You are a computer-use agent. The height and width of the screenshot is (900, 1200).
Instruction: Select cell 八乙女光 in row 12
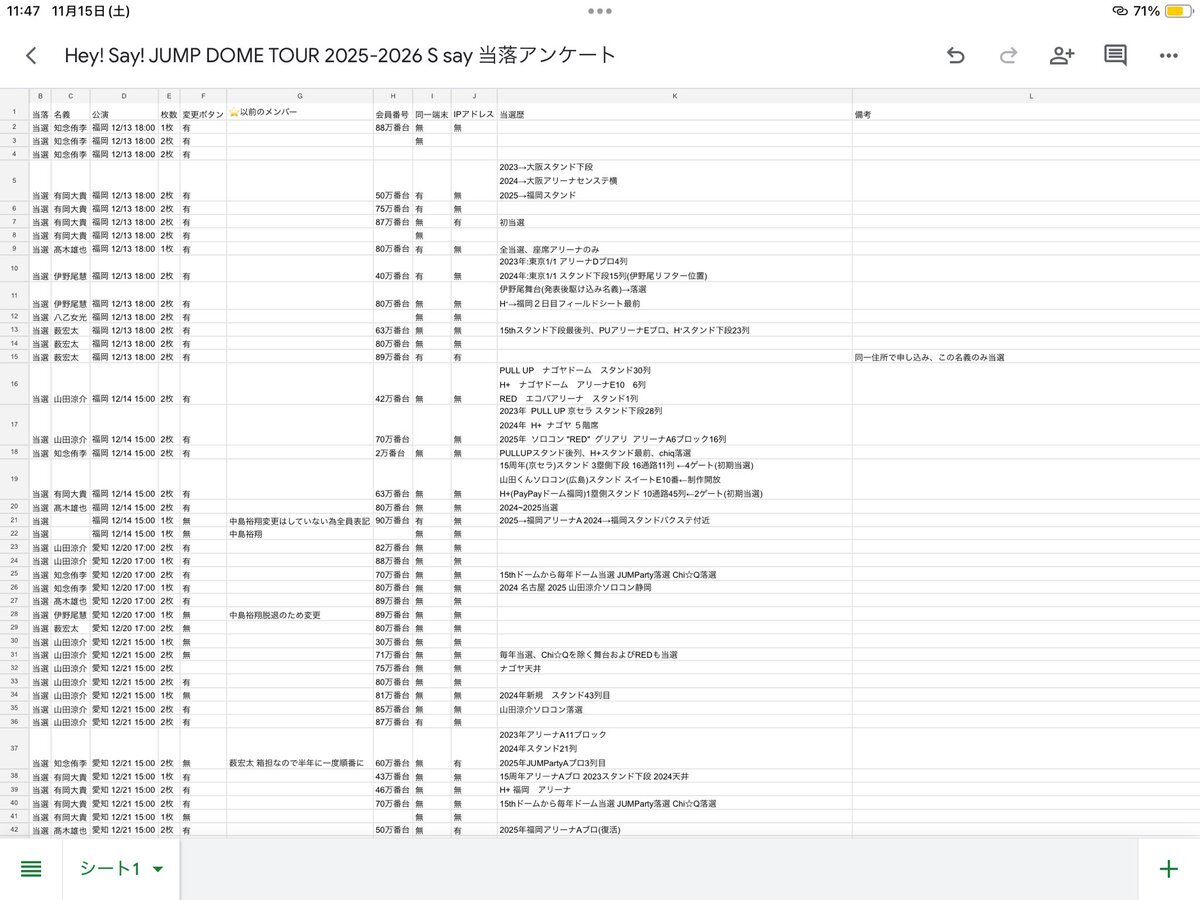tap(70, 317)
